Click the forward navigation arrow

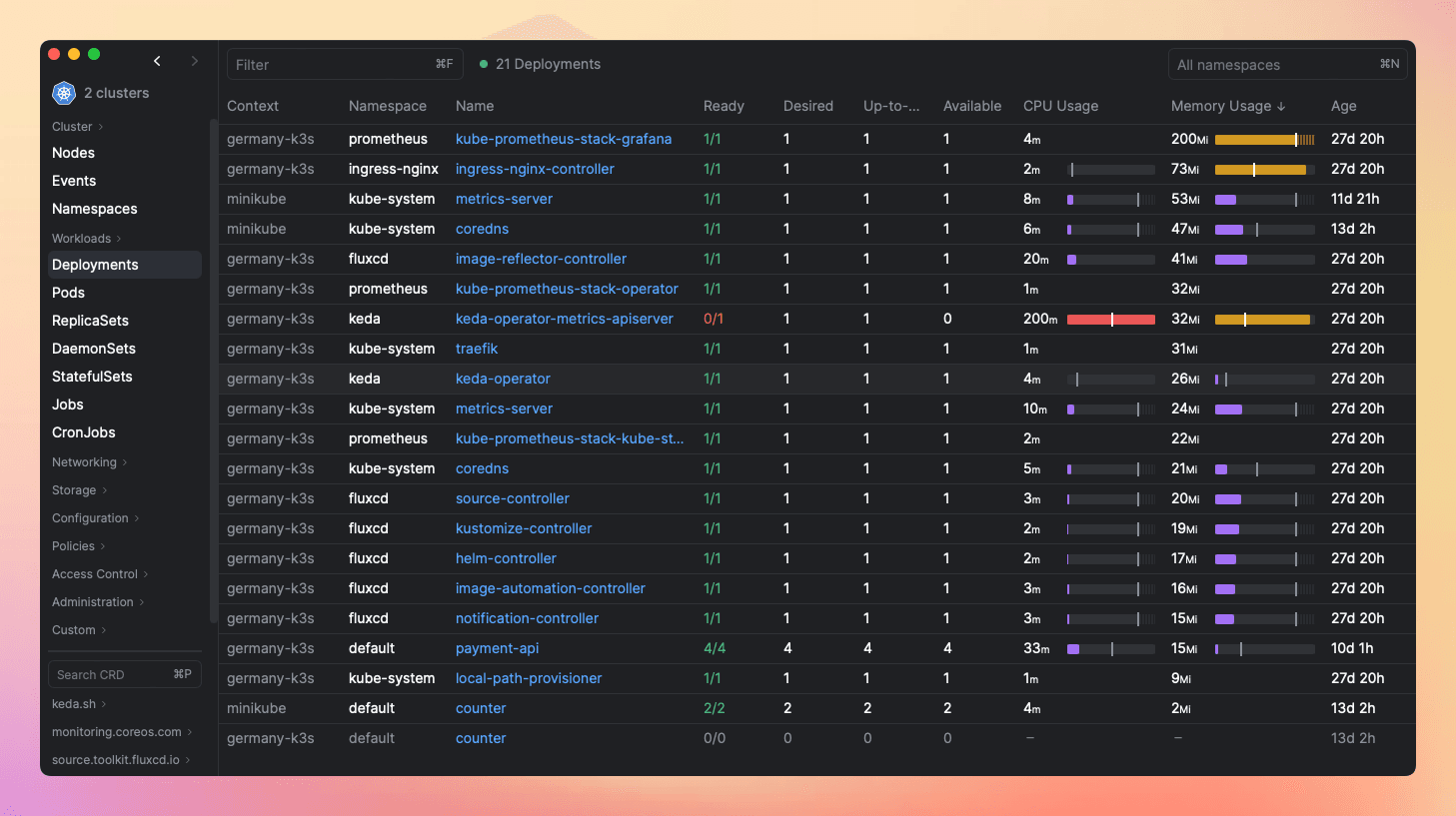194,60
